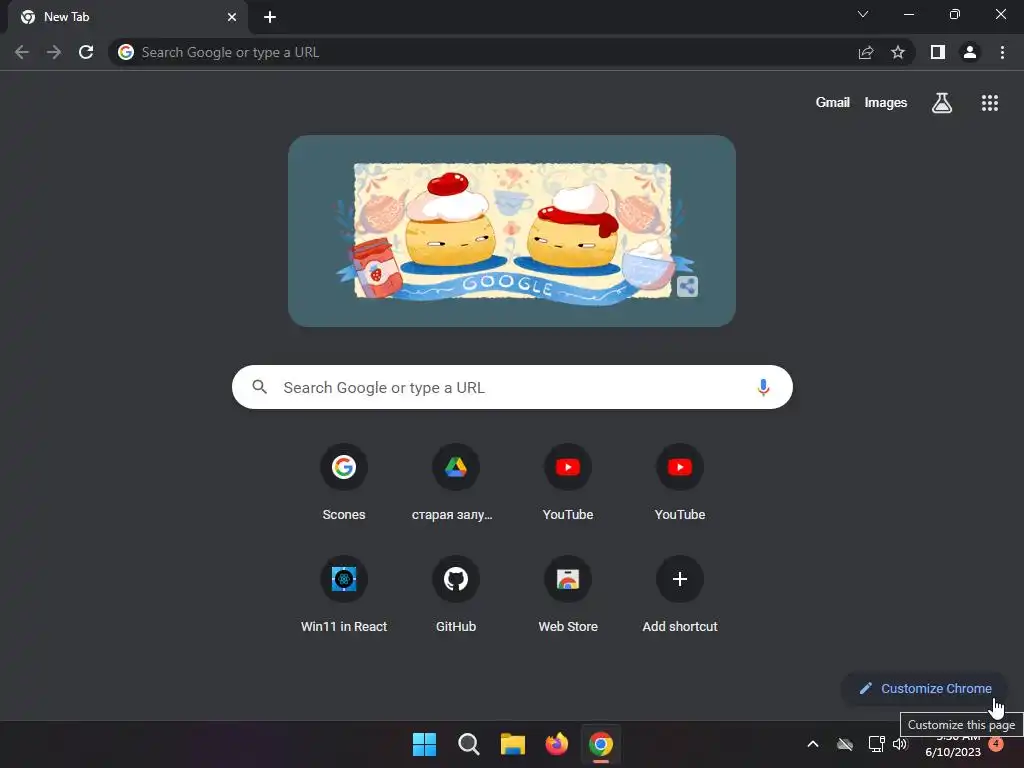
Task: Share the Google Doodle via share icon
Action: click(687, 286)
